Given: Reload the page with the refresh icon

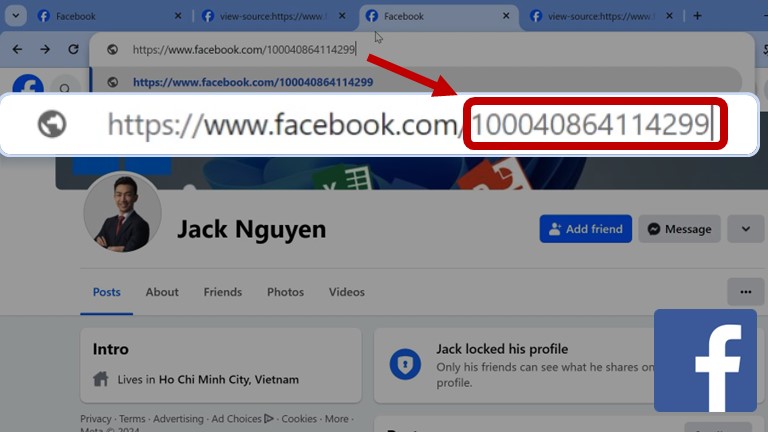Looking at the screenshot, I should (73, 49).
